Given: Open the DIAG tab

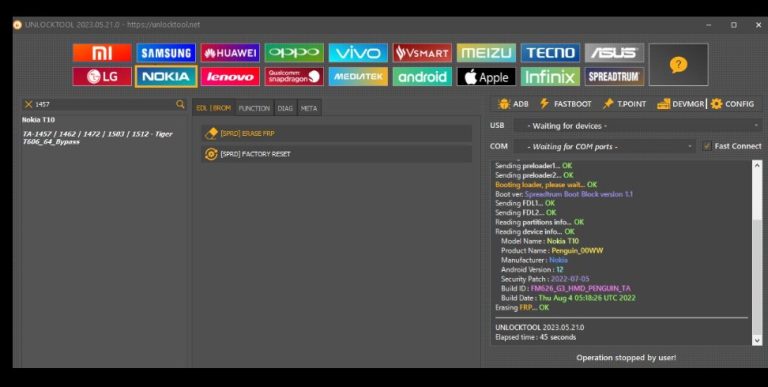Looking at the screenshot, I should [285, 108].
